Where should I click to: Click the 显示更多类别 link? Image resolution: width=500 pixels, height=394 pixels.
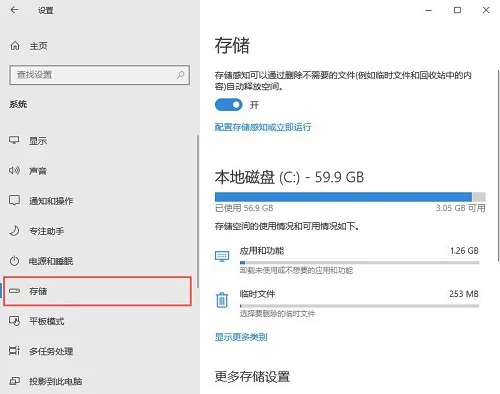[241, 337]
